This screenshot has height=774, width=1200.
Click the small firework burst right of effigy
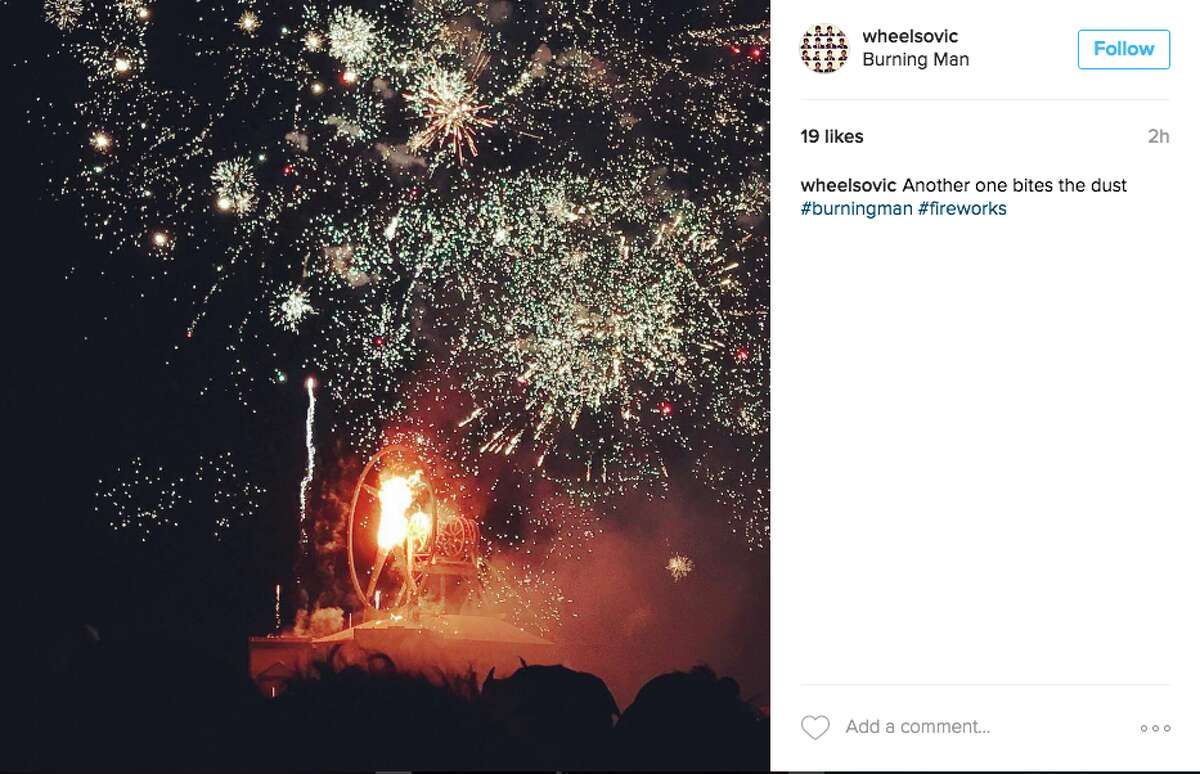coord(680,566)
